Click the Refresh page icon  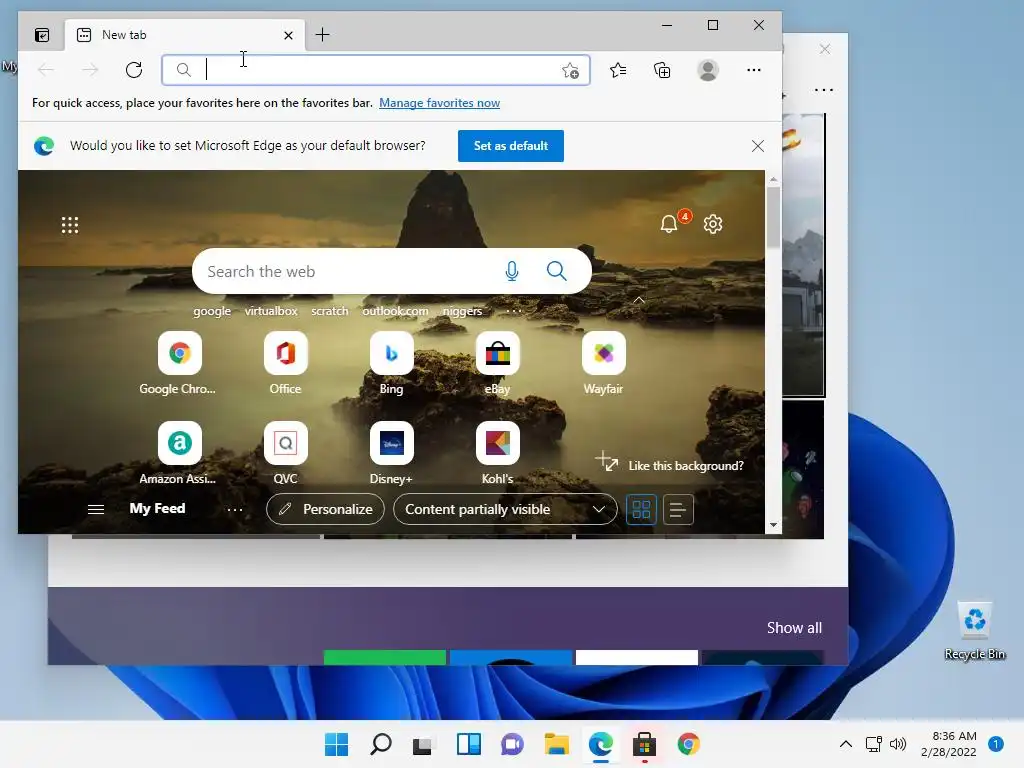pyautogui.click(x=134, y=70)
